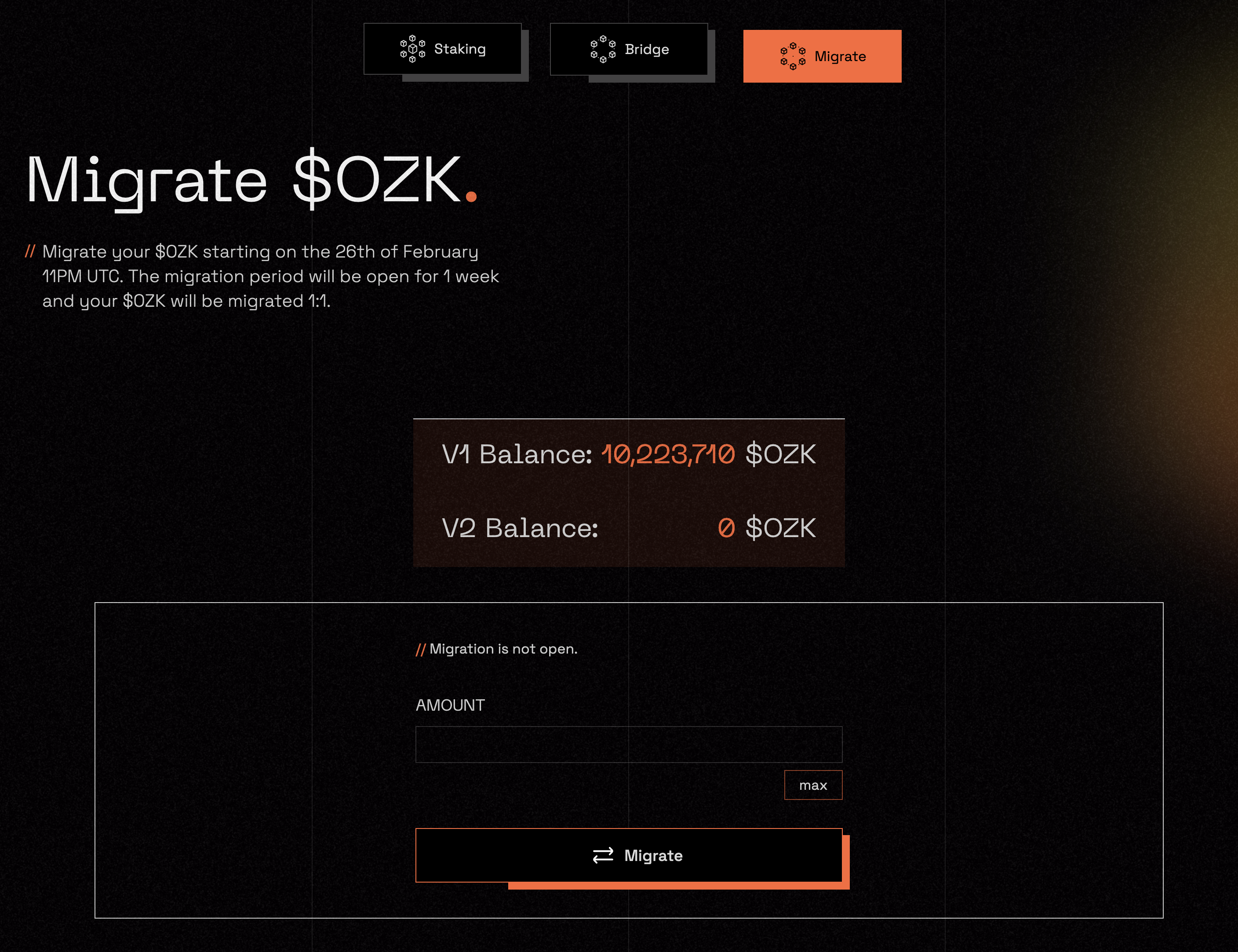
Task: Click the 'V2 Balance:' label
Action: tap(520, 528)
